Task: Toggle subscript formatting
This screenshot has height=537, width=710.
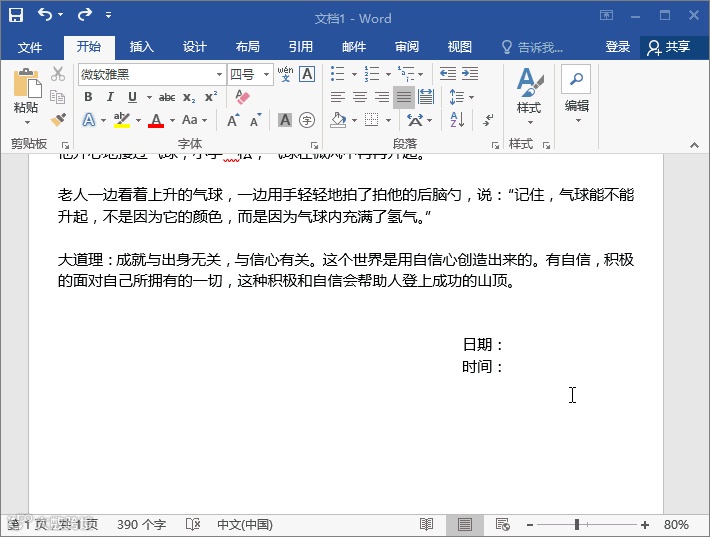Action: 189,97
